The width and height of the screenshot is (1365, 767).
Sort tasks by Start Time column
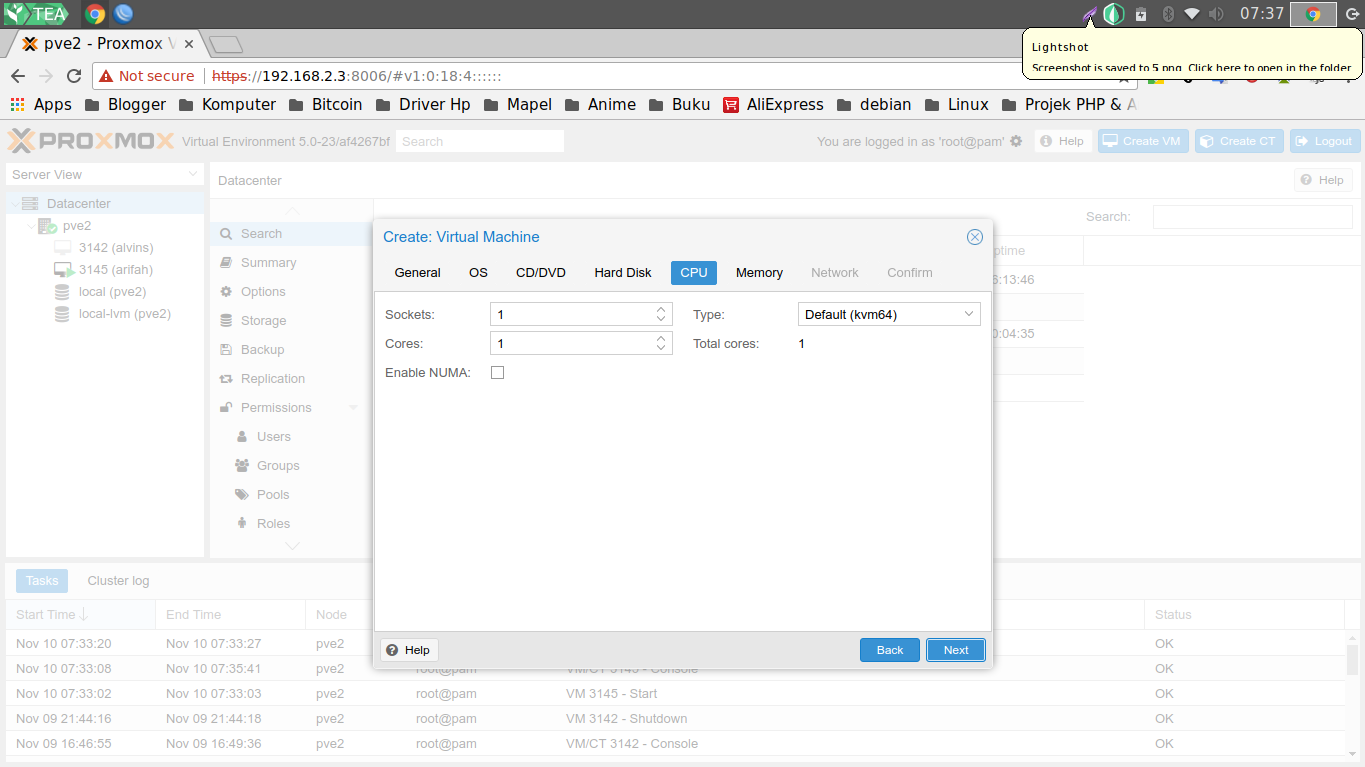click(80, 614)
